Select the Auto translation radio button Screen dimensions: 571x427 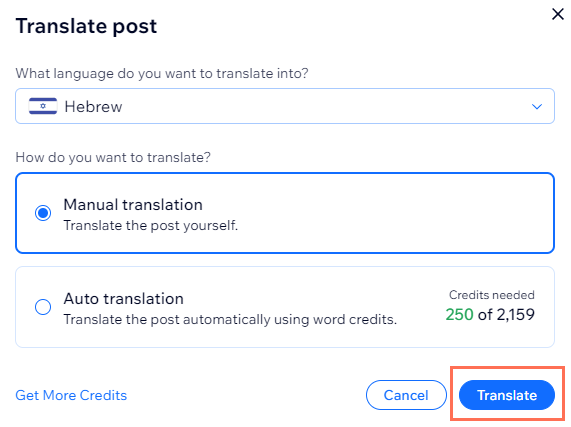(43, 307)
